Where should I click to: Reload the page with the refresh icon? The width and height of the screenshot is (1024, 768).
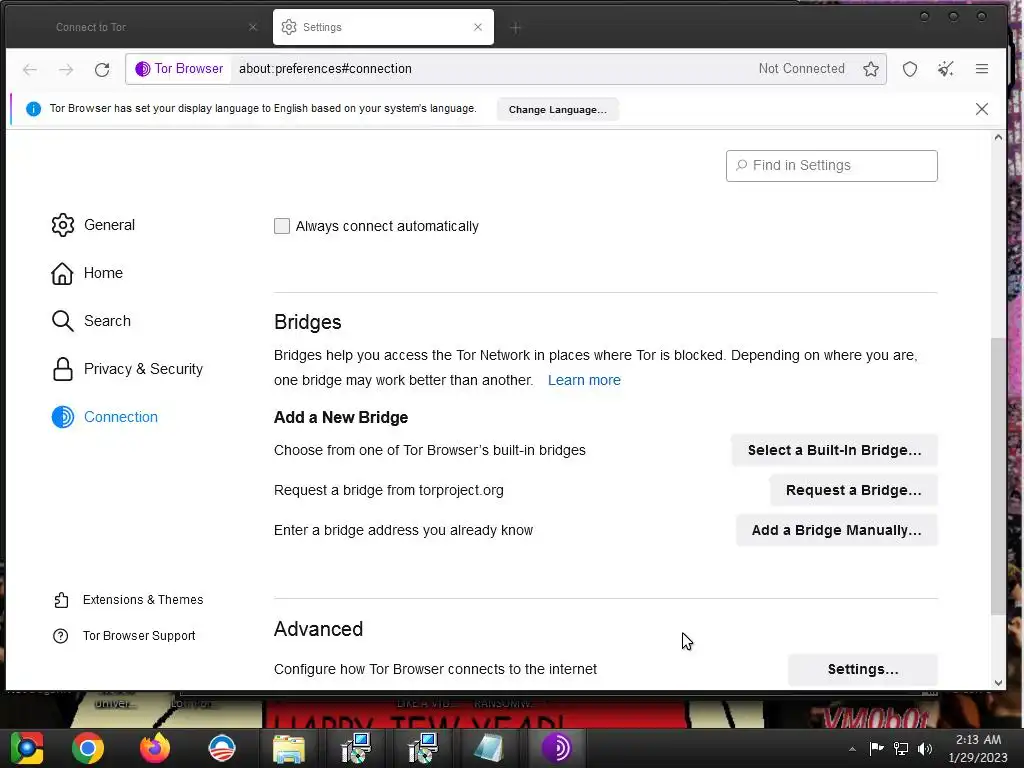[102, 69]
